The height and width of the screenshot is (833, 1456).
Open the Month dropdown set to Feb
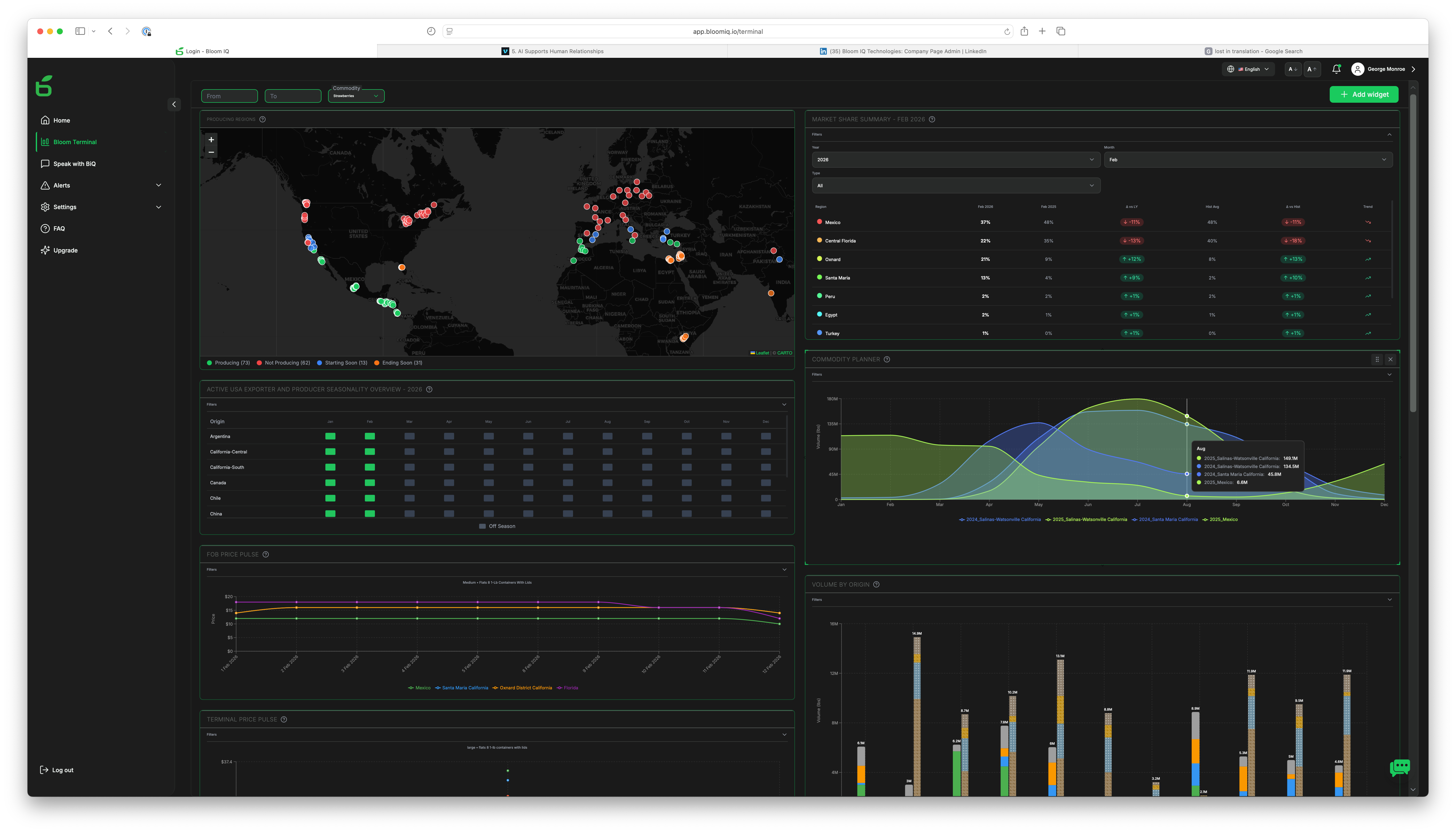point(1248,160)
